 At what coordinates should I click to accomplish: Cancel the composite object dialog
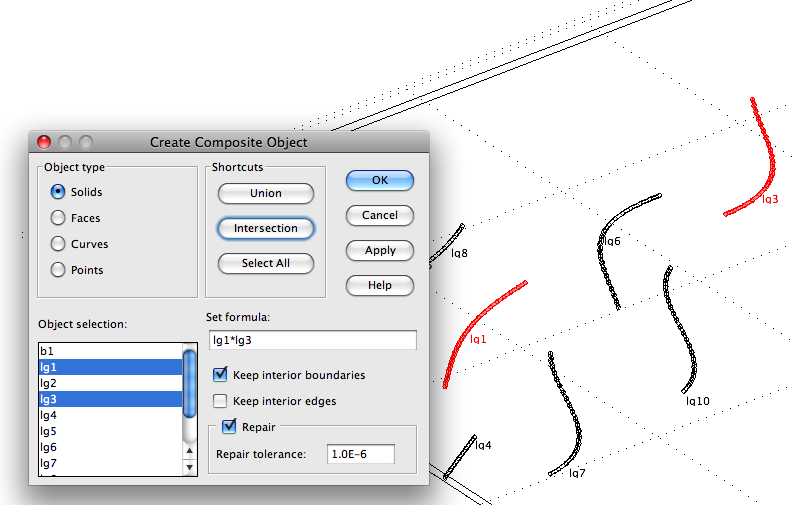(x=379, y=215)
